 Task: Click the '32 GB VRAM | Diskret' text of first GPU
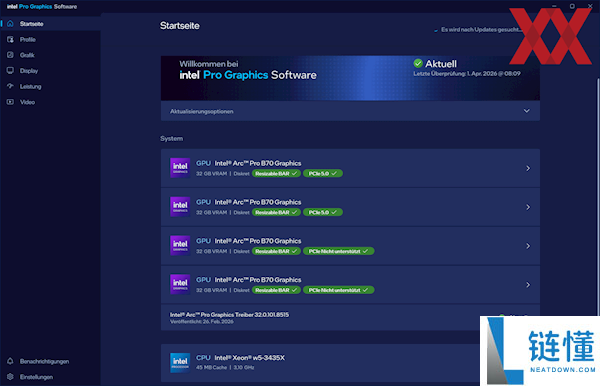[223, 174]
